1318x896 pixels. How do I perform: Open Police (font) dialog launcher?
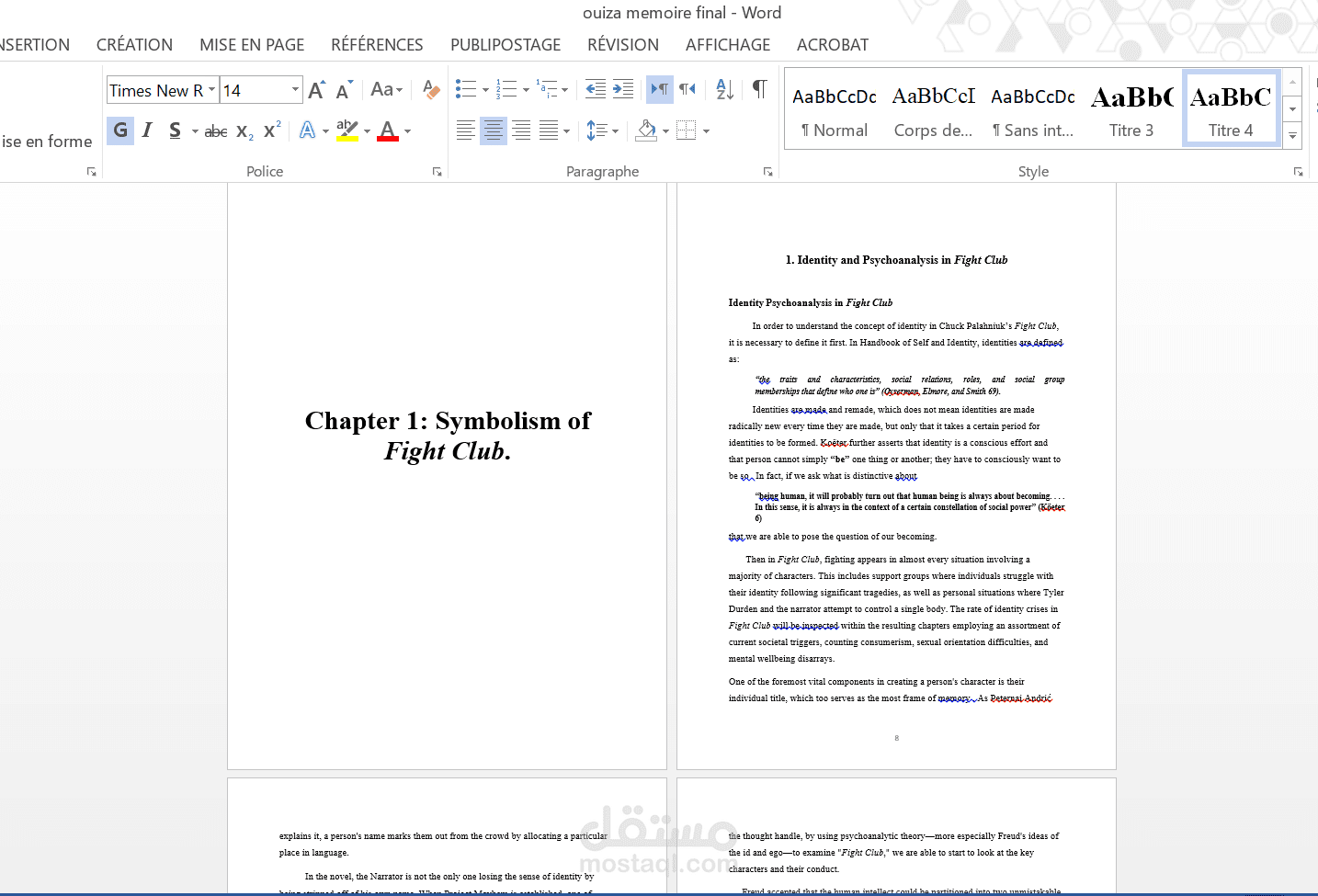pos(437,172)
